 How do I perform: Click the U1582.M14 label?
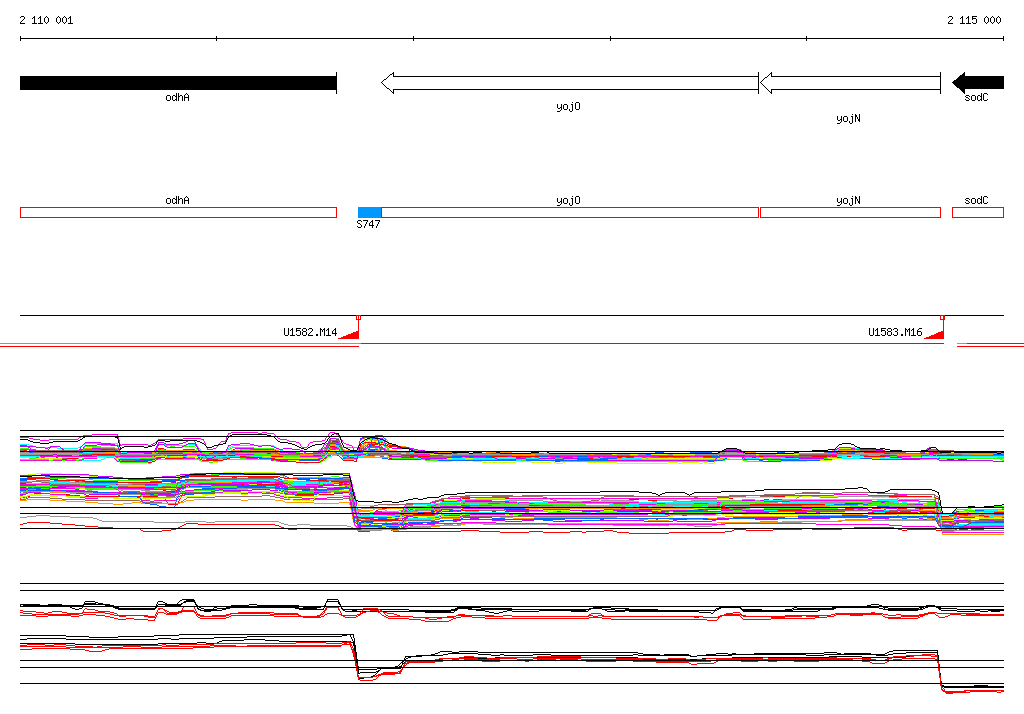[310, 332]
